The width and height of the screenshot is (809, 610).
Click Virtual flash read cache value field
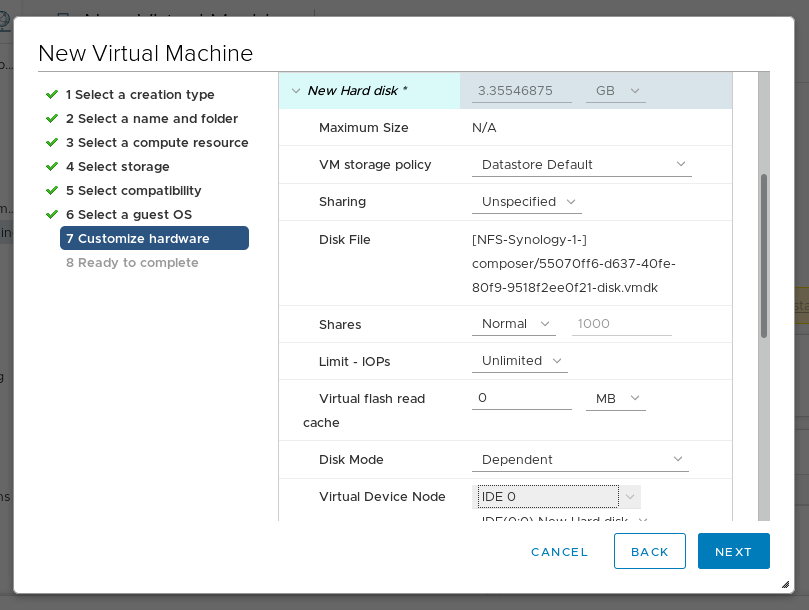point(521,398)
